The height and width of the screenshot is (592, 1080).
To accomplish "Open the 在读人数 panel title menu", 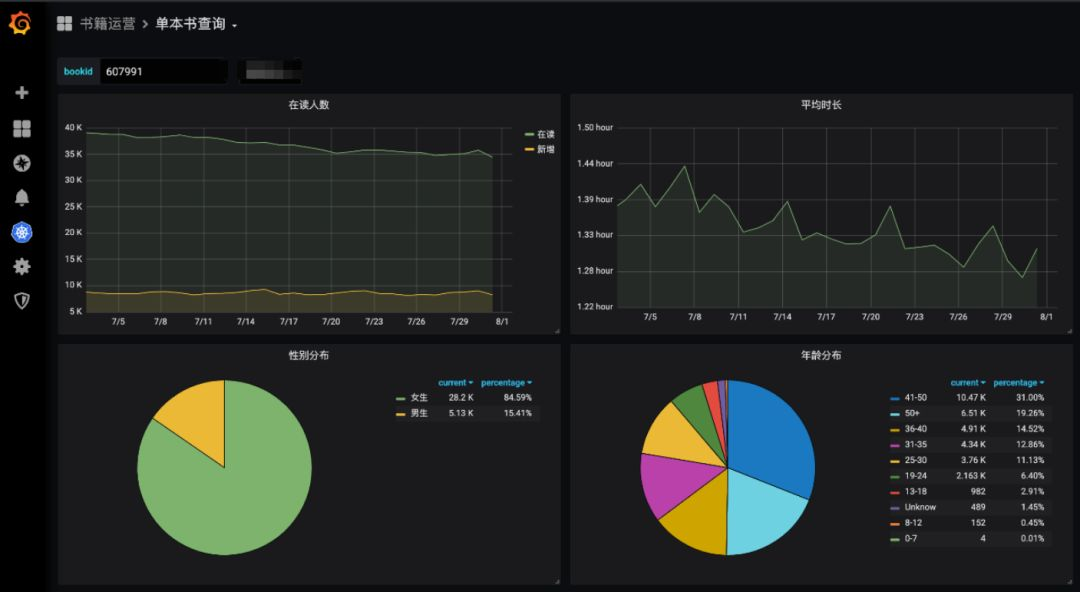I will point(309,105).
